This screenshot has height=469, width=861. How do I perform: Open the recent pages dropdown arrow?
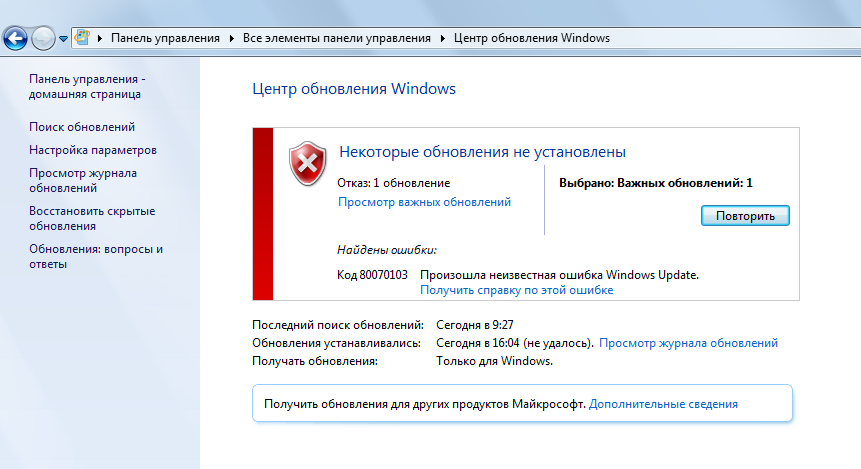pos(63,39)
